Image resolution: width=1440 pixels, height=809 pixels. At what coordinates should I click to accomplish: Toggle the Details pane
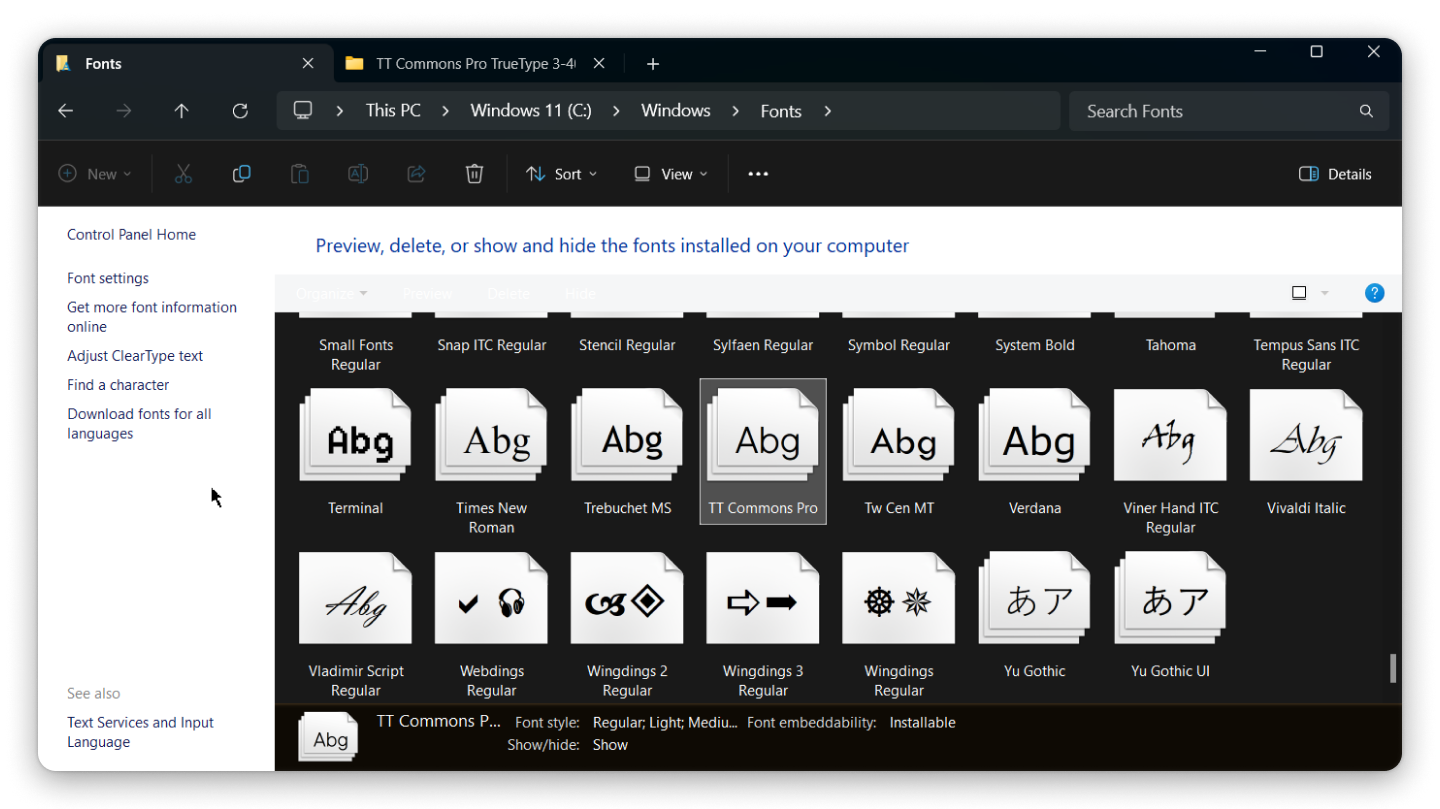pos(1335,174)
